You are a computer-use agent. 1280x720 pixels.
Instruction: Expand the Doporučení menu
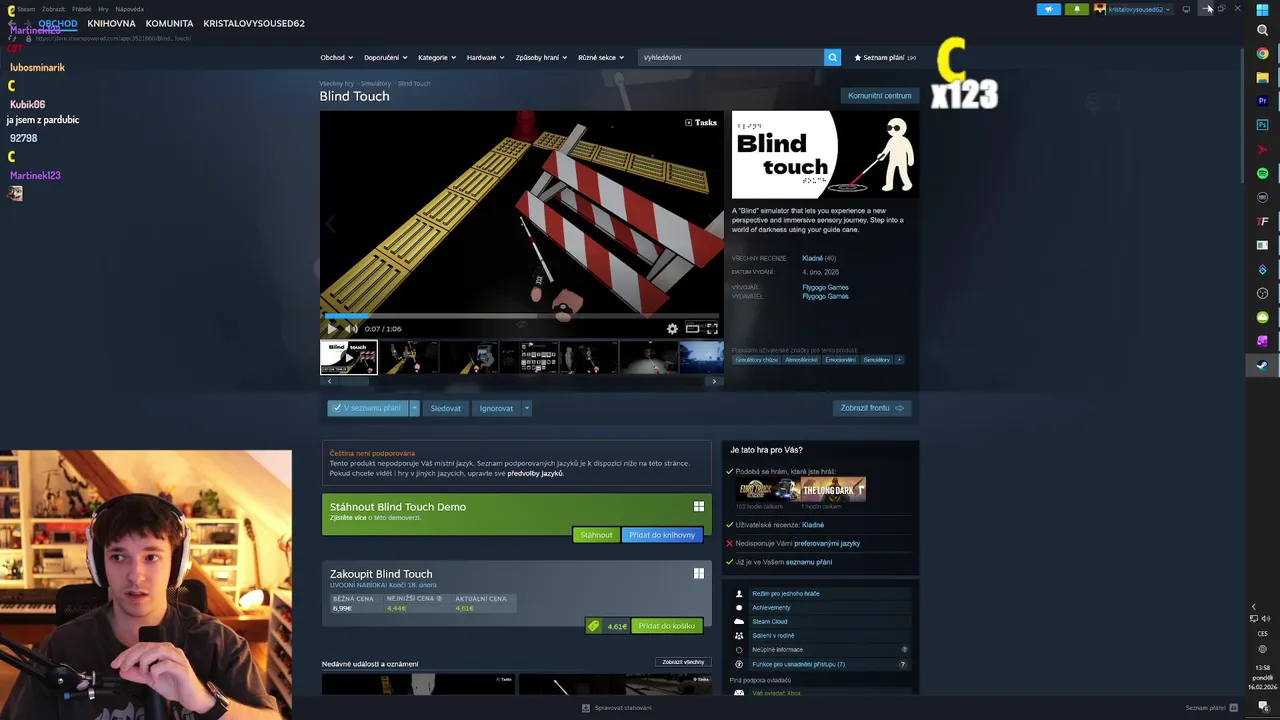coord(385,57)
